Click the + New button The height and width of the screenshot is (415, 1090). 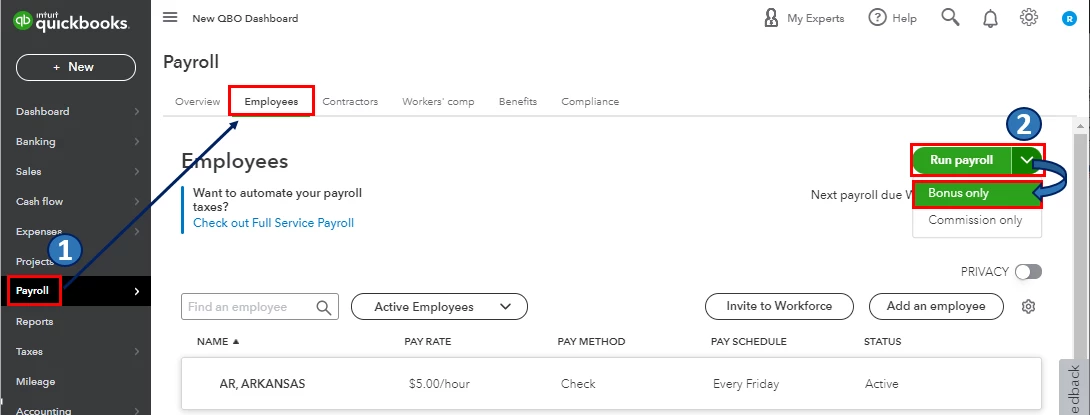pos(76,67)
